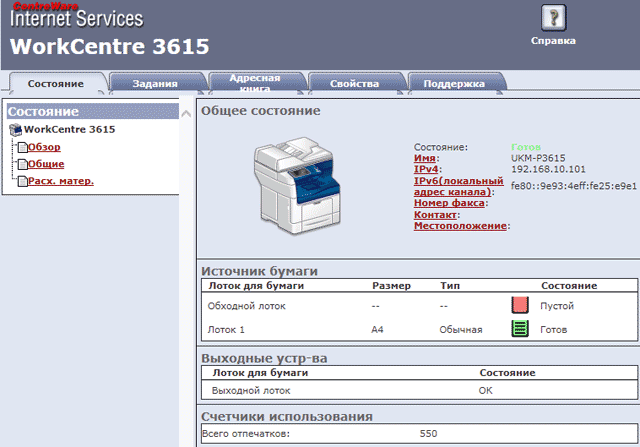Select the WorkCentre 3615 tree node

click(x=69, y=129)
